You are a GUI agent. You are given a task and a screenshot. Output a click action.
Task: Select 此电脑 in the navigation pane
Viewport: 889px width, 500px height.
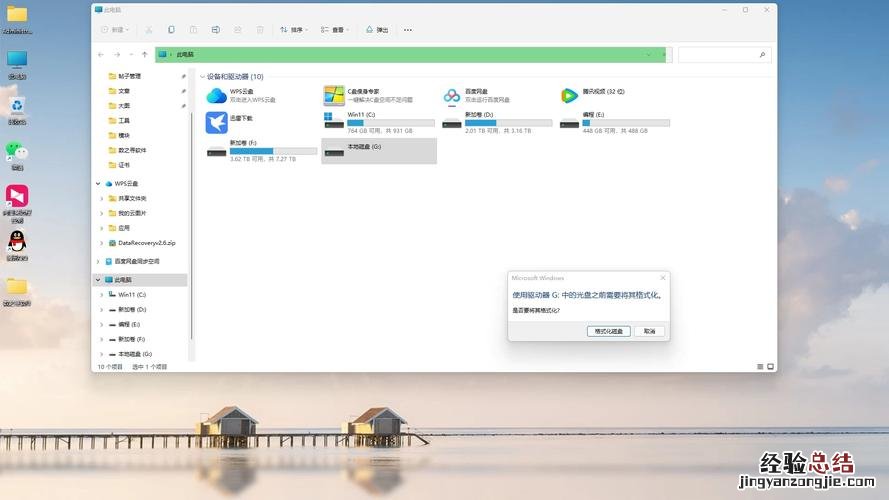(139, 280)
